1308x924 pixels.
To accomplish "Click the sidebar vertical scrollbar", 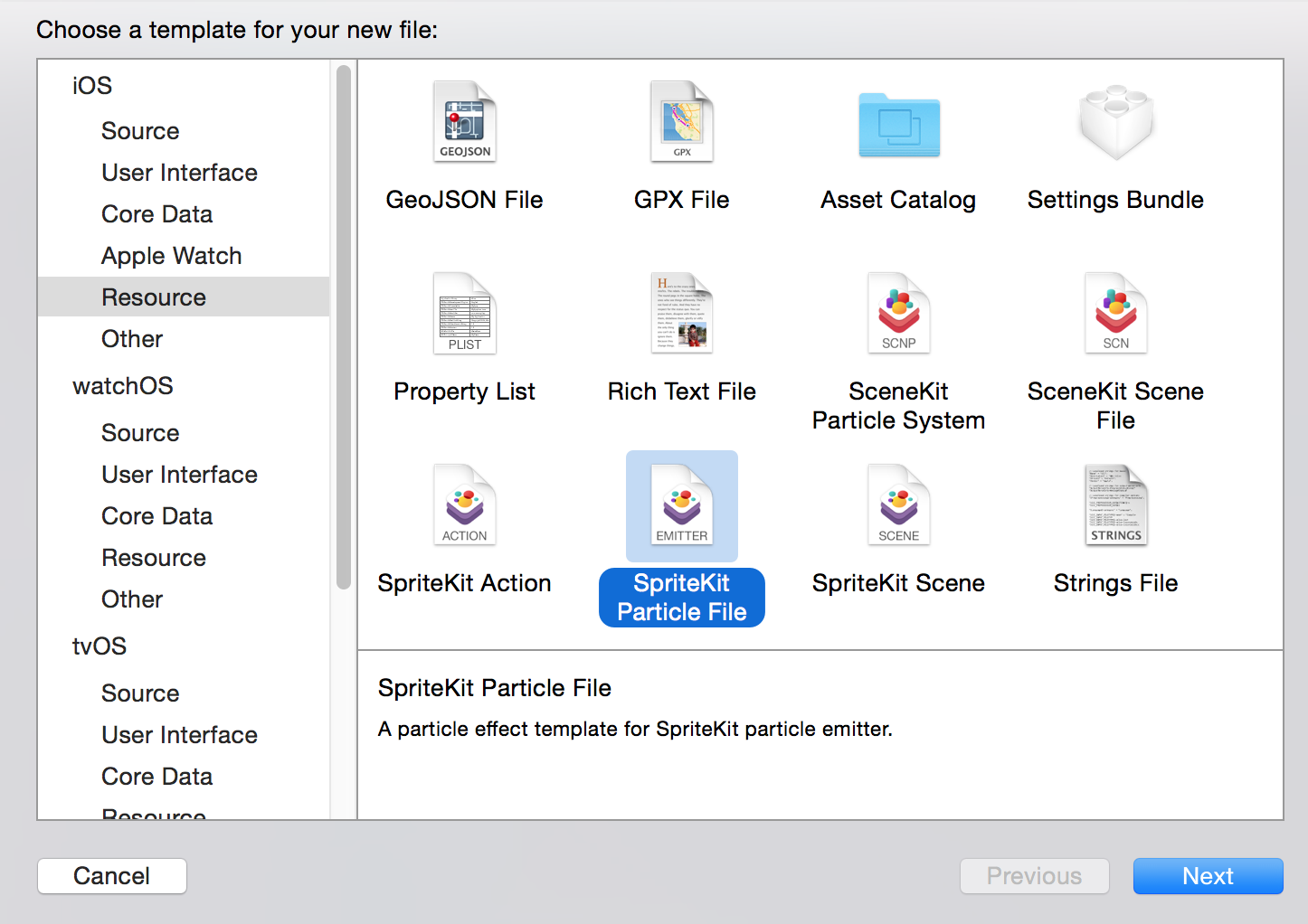I will [x=344, y=327].
